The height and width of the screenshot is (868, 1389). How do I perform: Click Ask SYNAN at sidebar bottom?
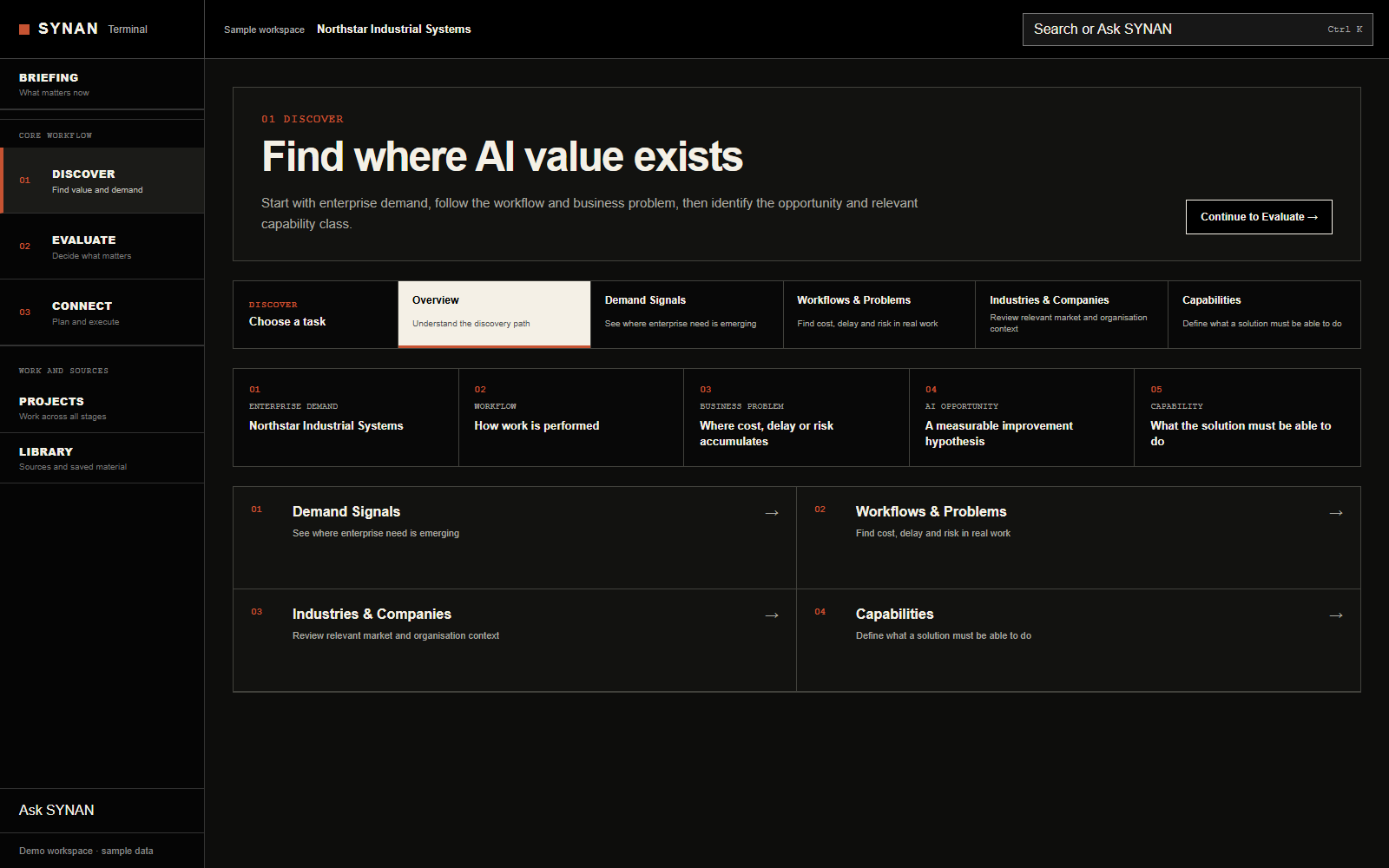(102, 811)
